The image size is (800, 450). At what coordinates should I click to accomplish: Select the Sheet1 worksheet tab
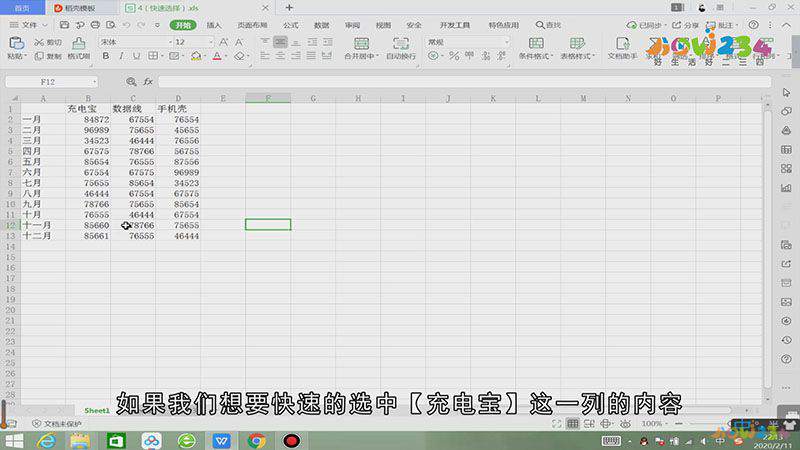(x=97, y=410)
